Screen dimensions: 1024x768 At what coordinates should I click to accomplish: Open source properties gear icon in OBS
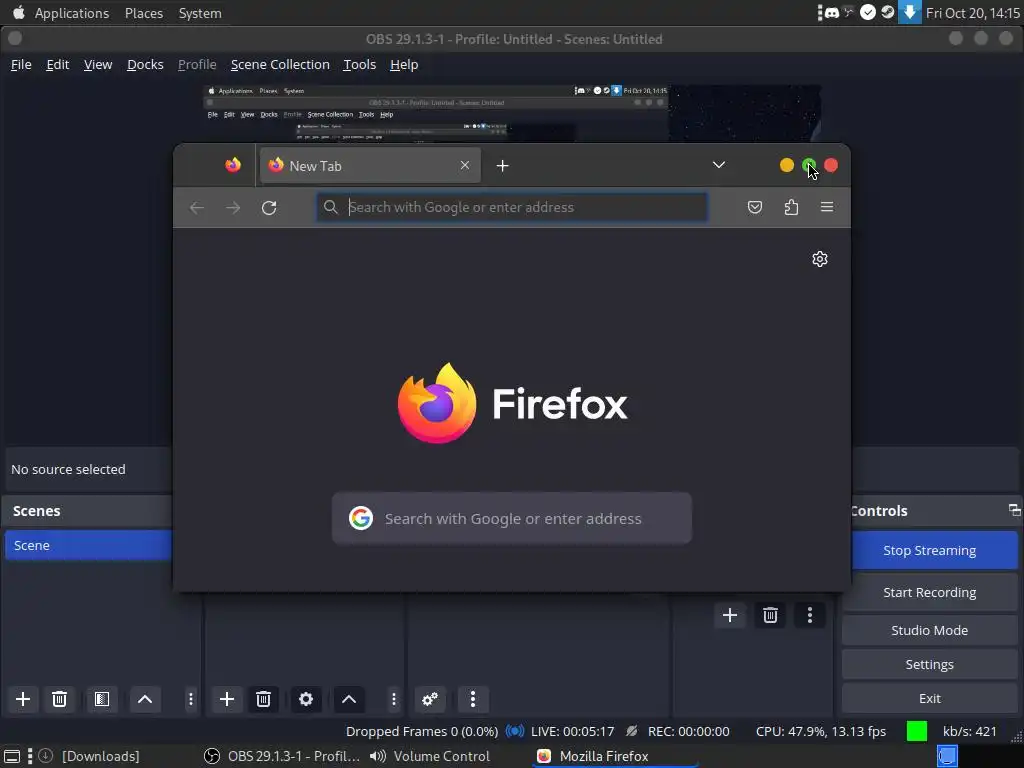pyautogui.click(x=306, y=699)
